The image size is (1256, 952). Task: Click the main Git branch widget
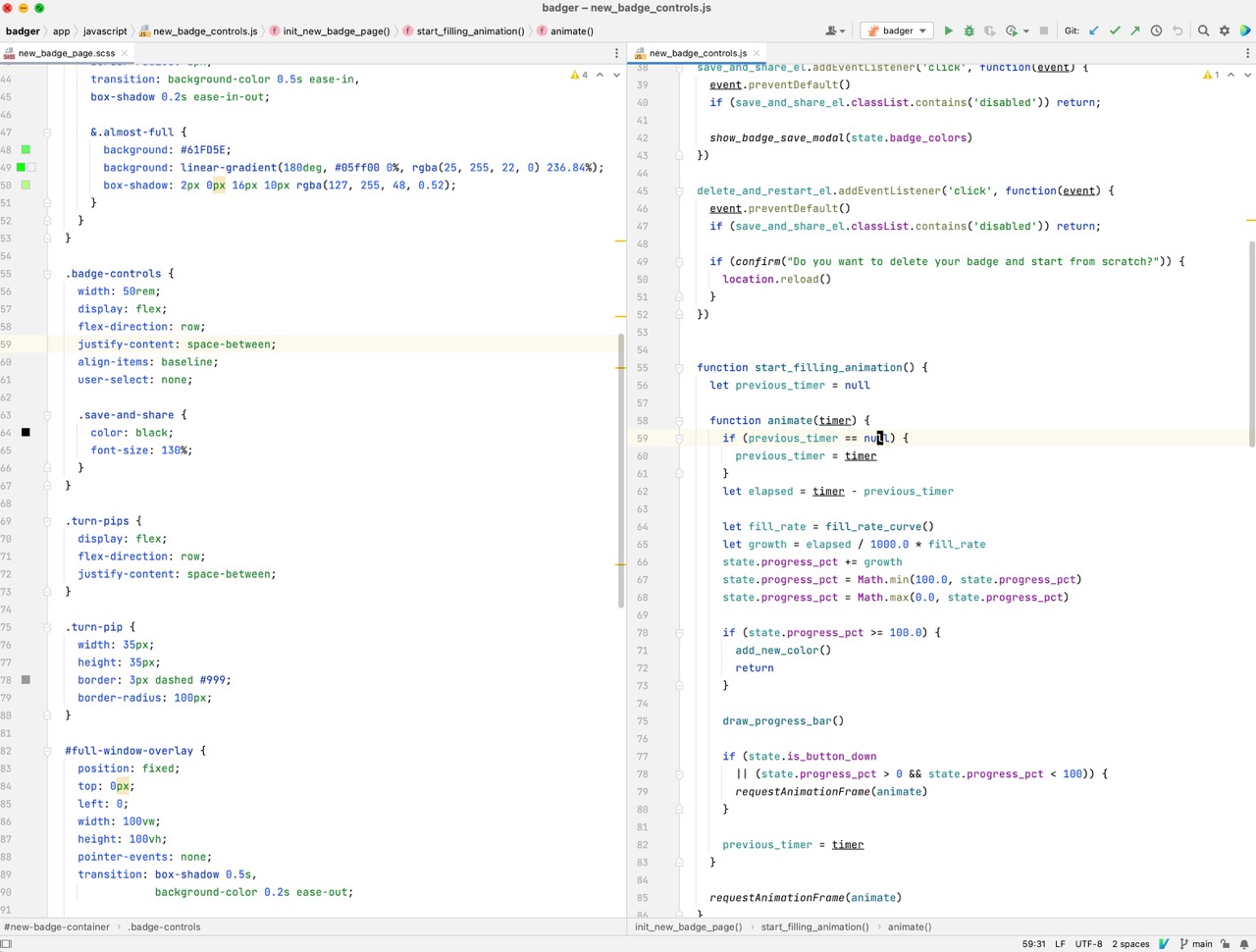(1196, 944)
